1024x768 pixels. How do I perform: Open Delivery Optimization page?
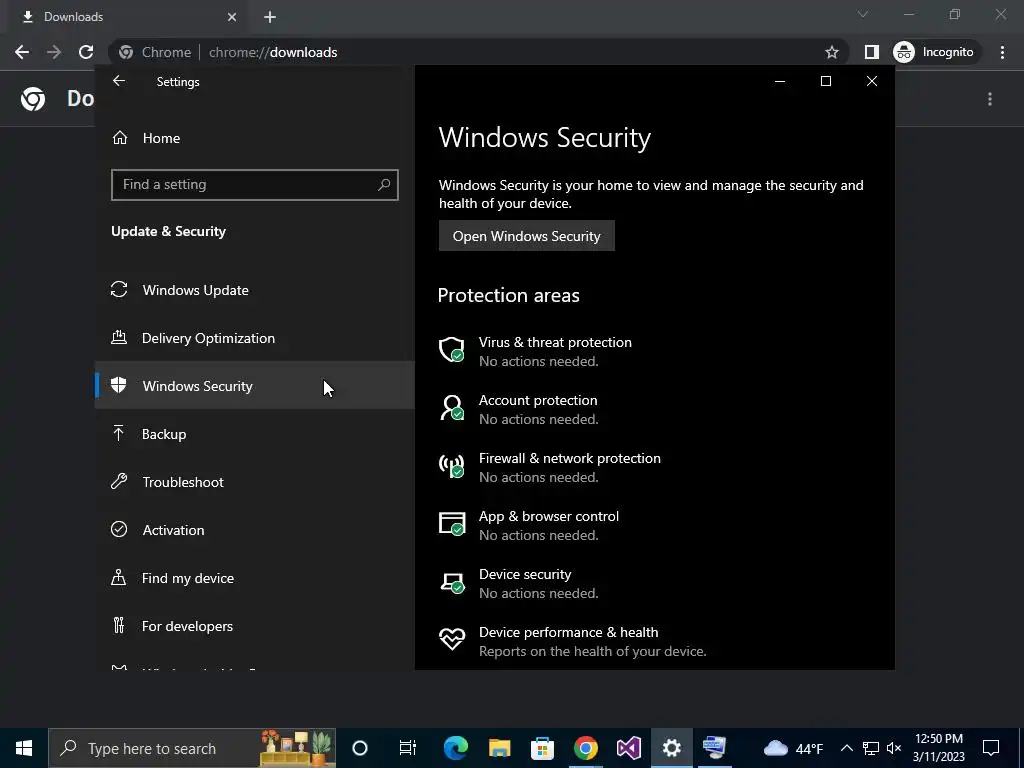[255, 338]
